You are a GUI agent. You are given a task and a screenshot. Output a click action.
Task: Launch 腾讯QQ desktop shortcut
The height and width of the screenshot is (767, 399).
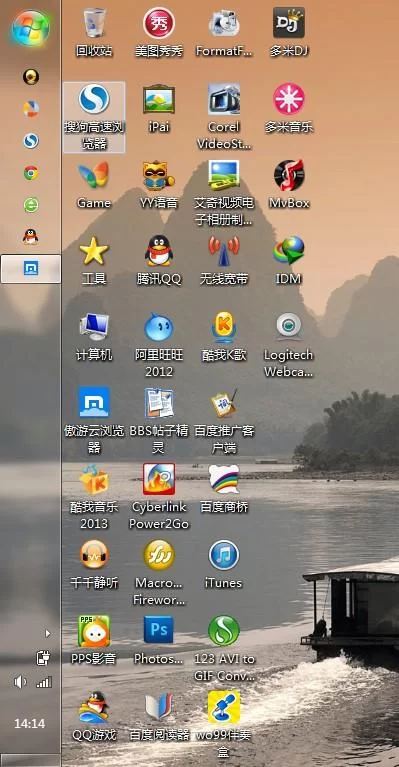(158, 261)
